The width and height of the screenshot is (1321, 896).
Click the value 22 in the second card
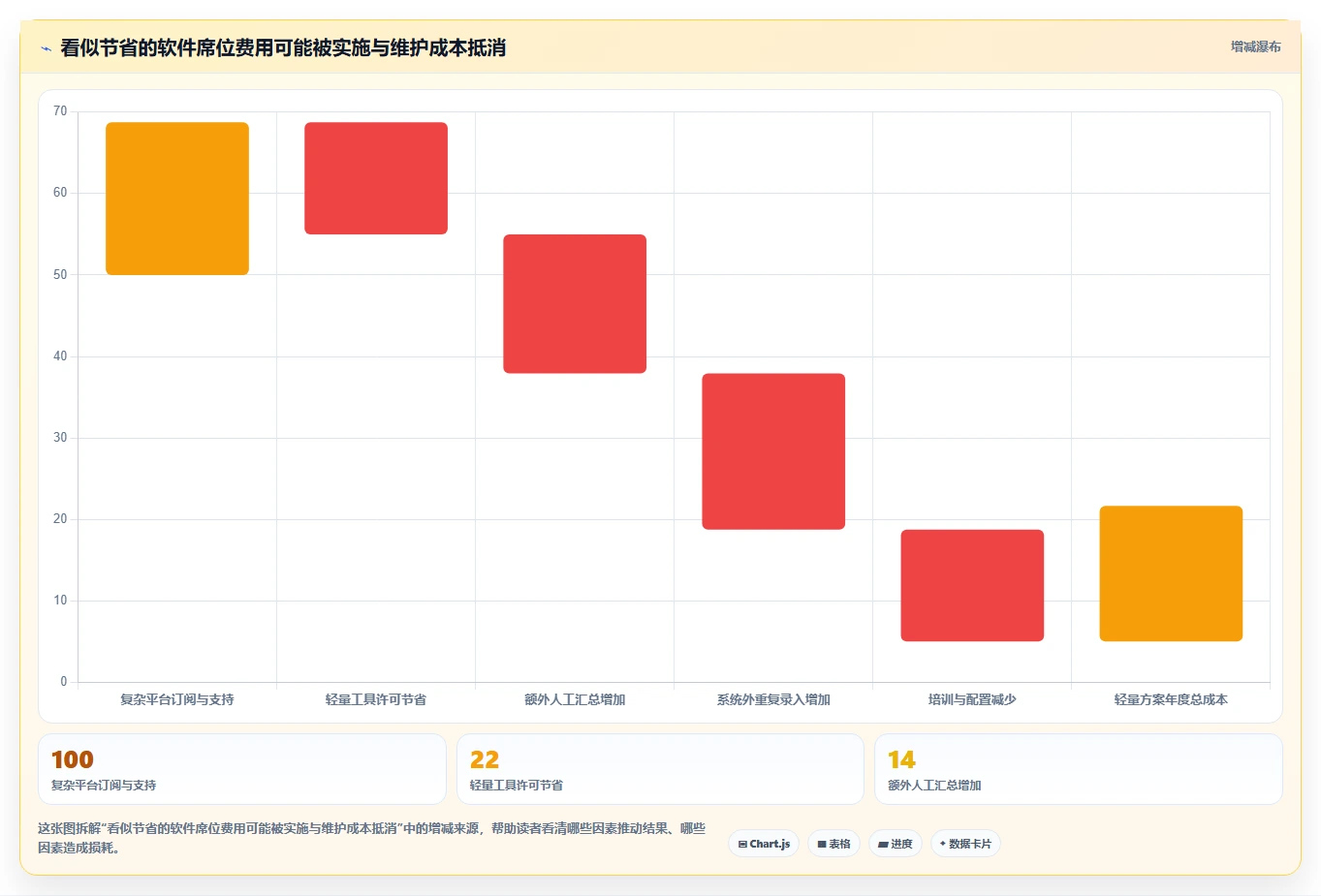pos(485,759)
